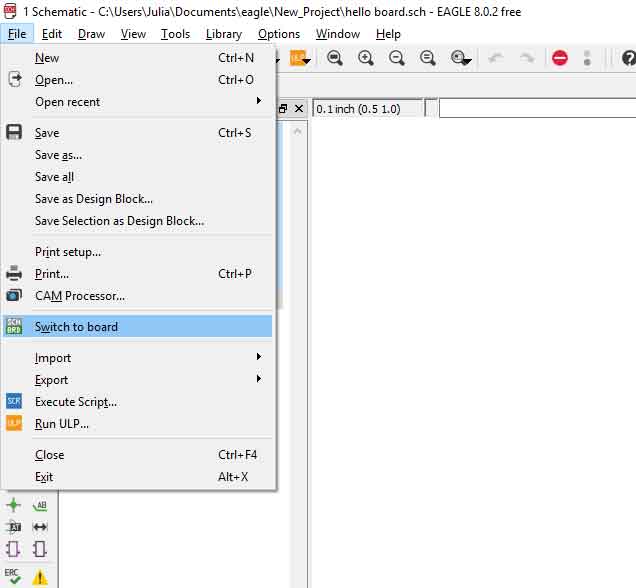Open Help via the question mark icon
Screen dimensions: 636x588
coord(628,58)
